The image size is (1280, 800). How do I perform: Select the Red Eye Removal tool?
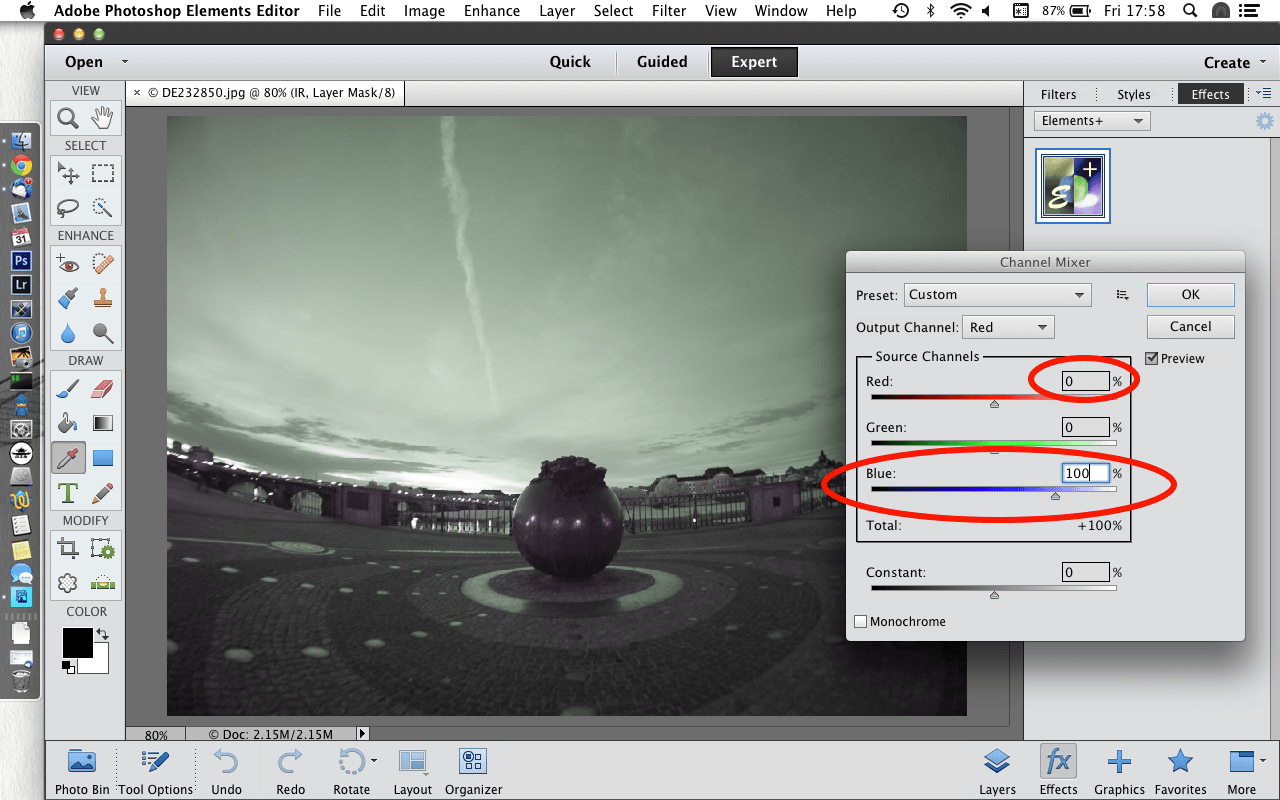[x=68, y=264]
